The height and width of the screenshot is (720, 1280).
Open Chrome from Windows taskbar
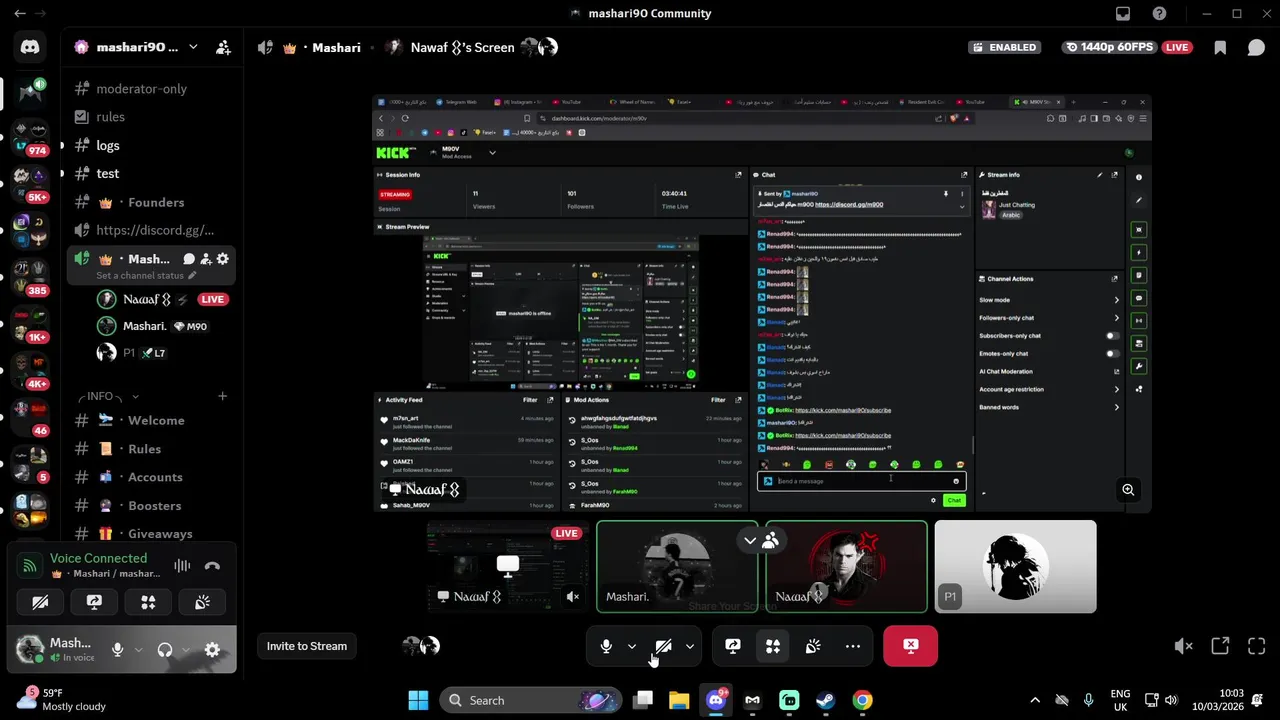tap(862, 701)
